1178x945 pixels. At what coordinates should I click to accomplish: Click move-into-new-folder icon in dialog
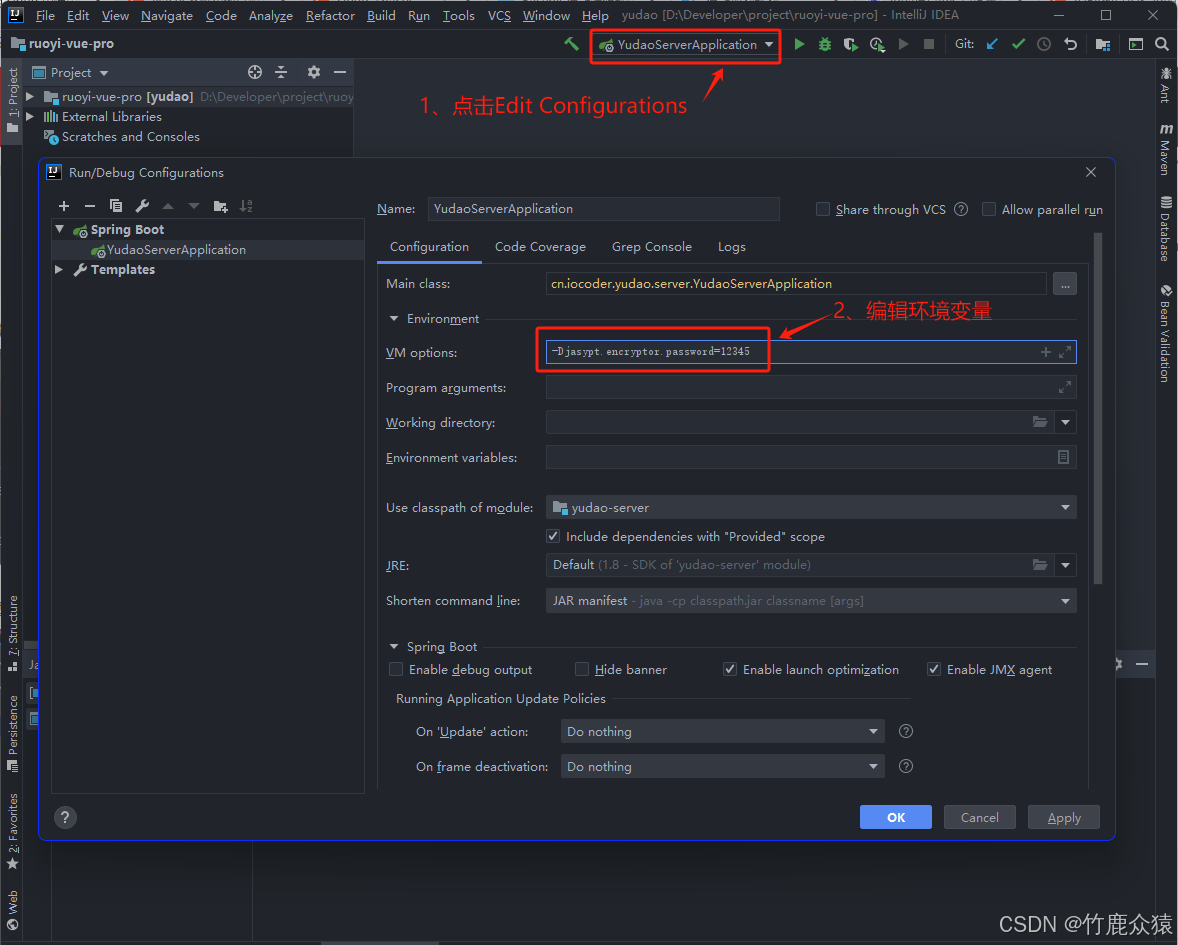pyautogui.click(x=220, y=206)
